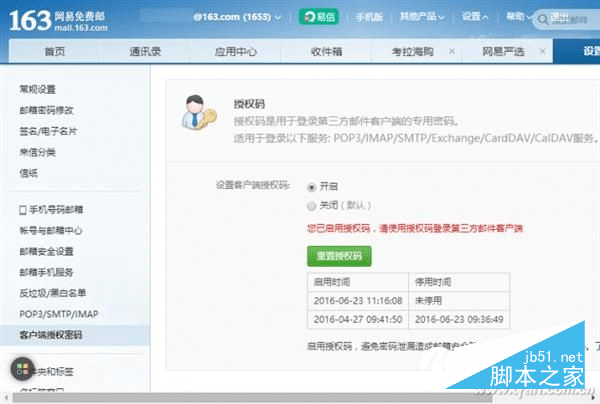The image size is (600, 404).
Task: Open the 设置 dropdown in header
Action: click(475, 16)
